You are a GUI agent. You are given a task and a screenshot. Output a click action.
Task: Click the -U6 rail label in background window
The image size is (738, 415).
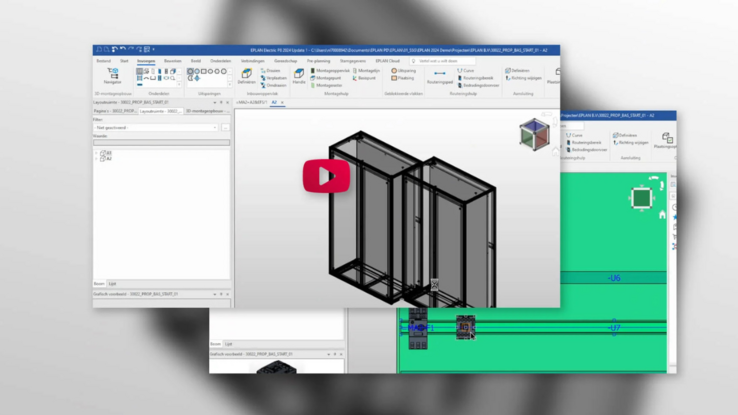point(614,278)
